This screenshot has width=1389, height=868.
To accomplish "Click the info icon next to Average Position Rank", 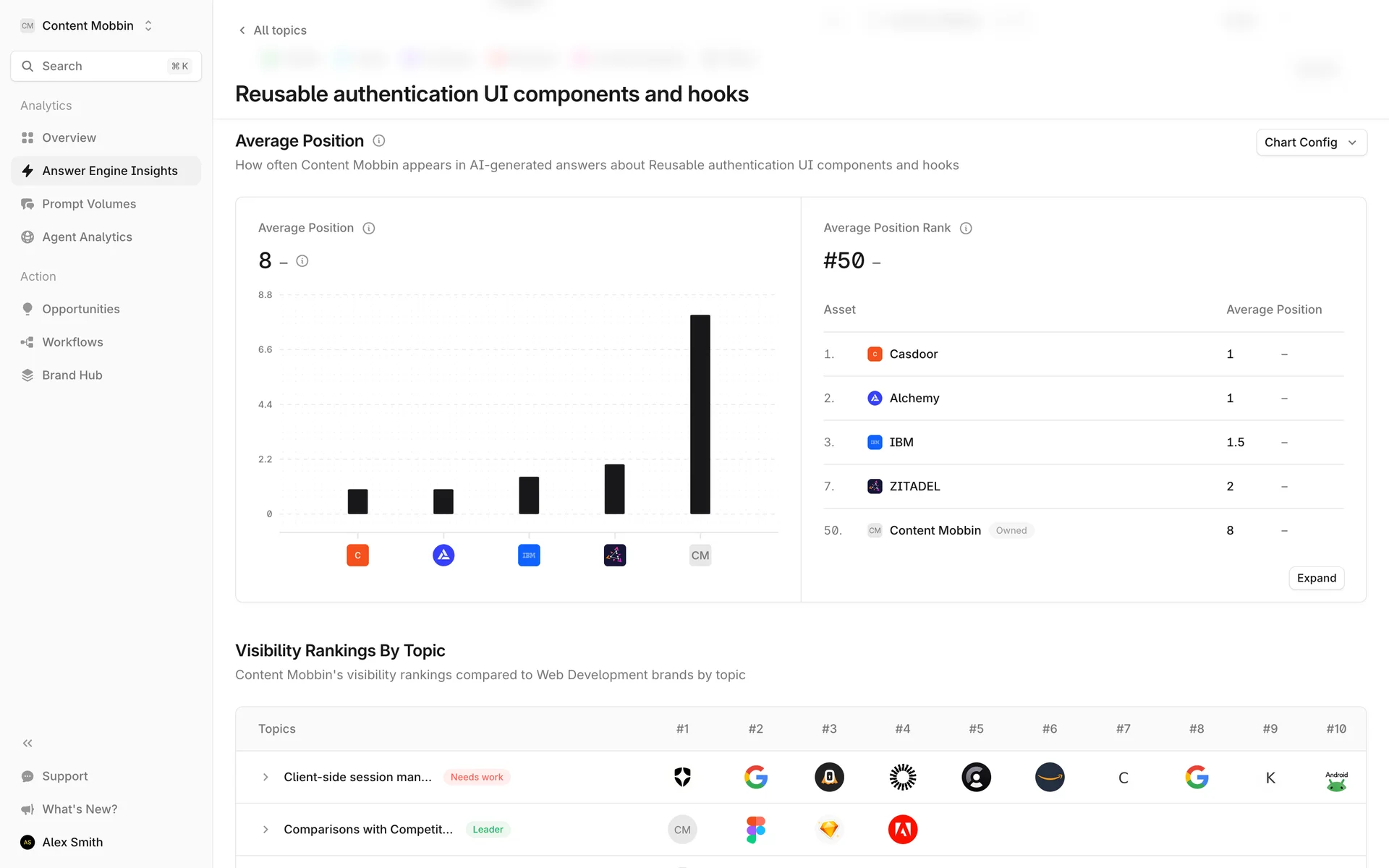I will pos(966,229).
